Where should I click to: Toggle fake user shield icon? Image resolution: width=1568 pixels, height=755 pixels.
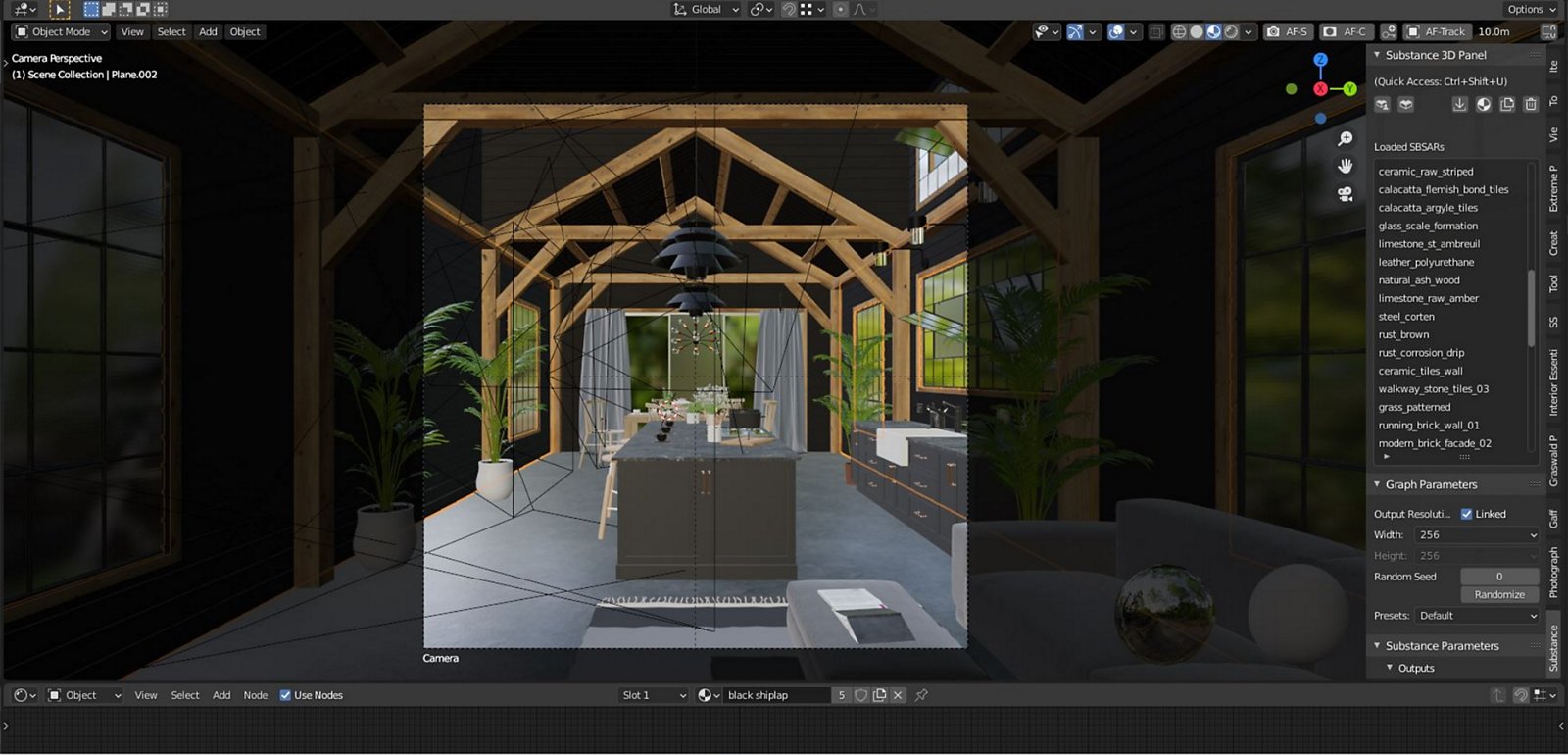coord(861,695)
